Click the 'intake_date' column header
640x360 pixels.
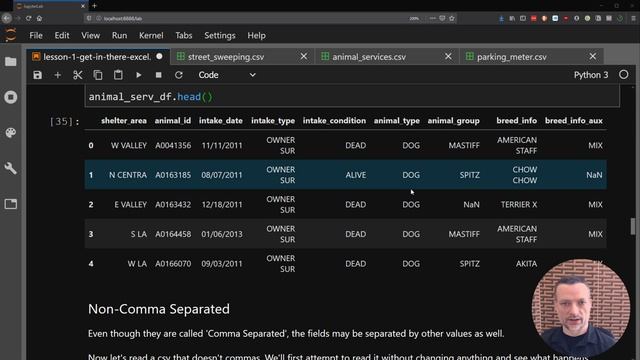(x=221, y=120)
